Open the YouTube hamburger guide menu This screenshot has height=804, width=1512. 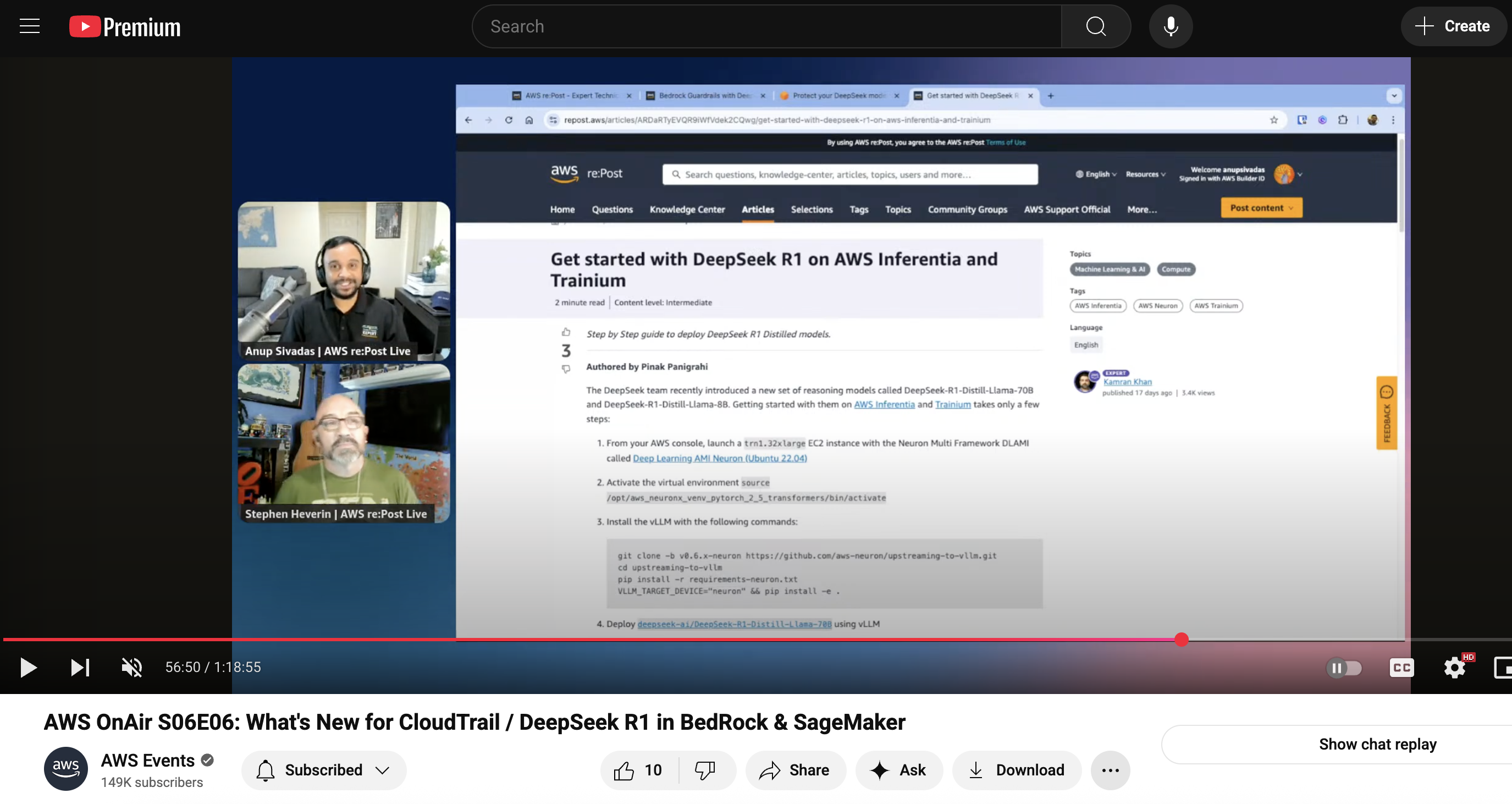(x=29, y=26)
